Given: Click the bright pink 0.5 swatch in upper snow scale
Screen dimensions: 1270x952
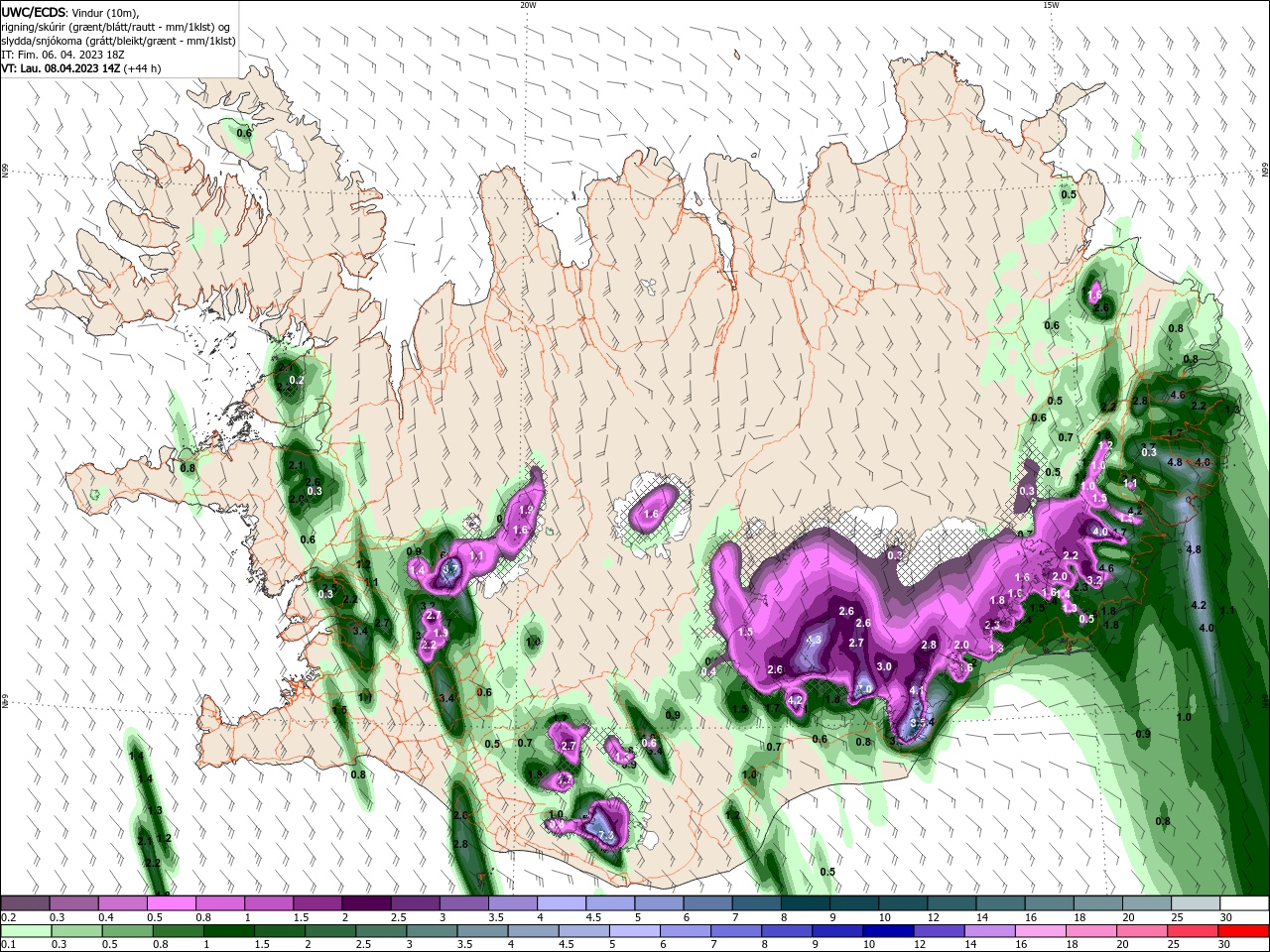Looking at the screenshot, I should pos(171,903).
